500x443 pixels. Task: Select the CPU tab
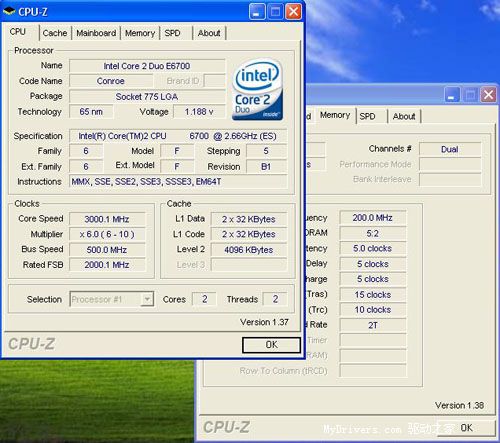[x=18, y=32]
